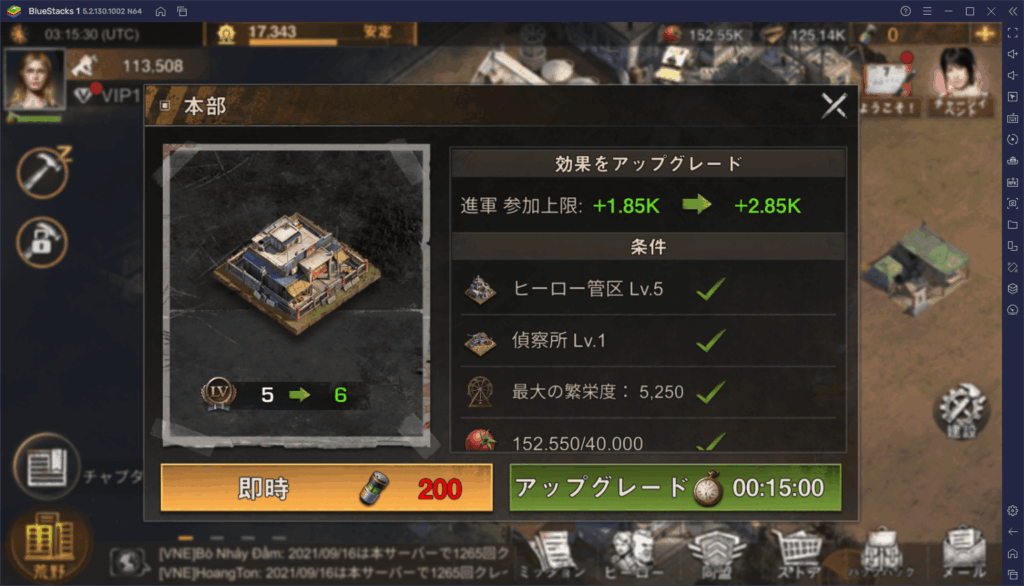Click the plus icon to add currency

[984, 33]
